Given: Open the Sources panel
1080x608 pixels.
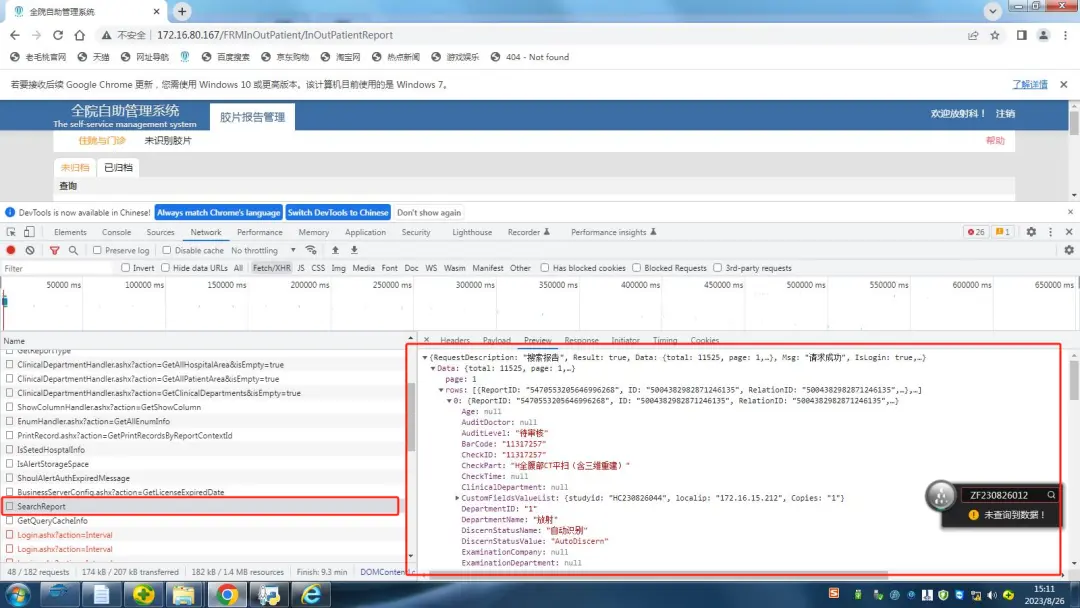Looking at the screenshot, I should coord(160,232).
